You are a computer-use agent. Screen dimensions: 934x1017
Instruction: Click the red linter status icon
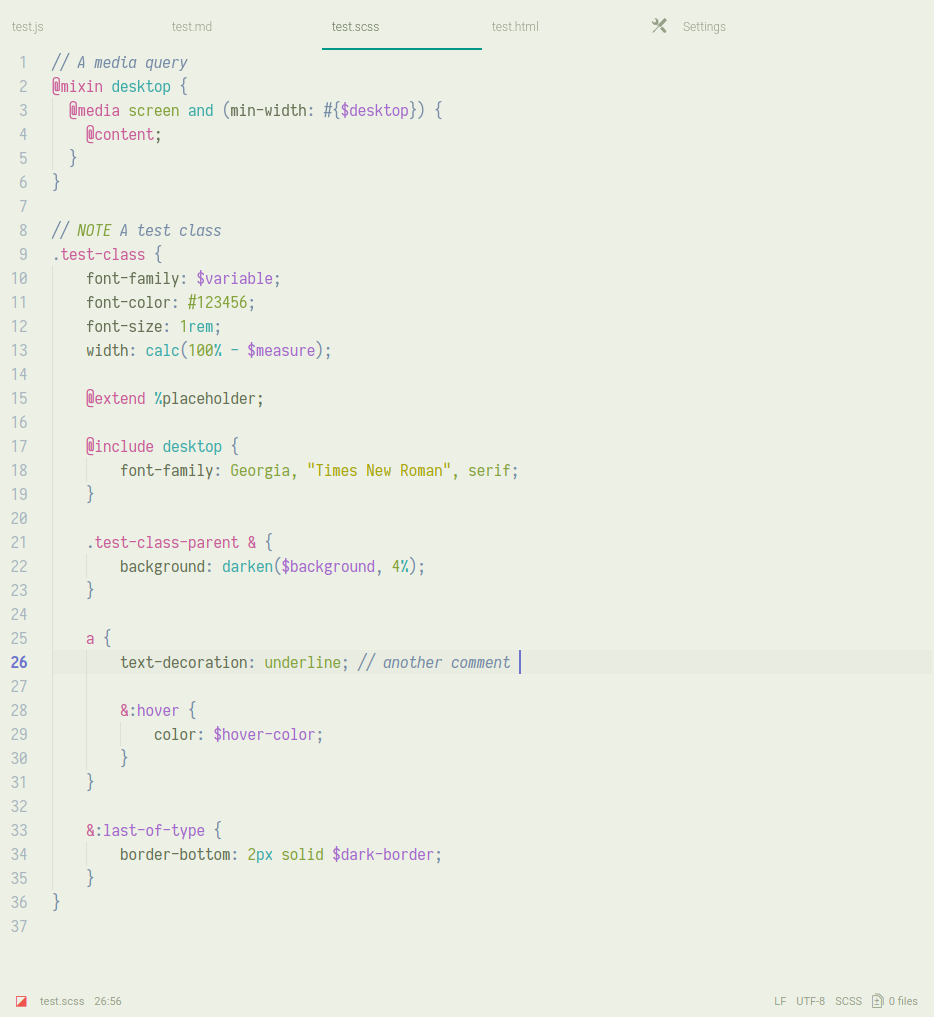click(21, 1001)
